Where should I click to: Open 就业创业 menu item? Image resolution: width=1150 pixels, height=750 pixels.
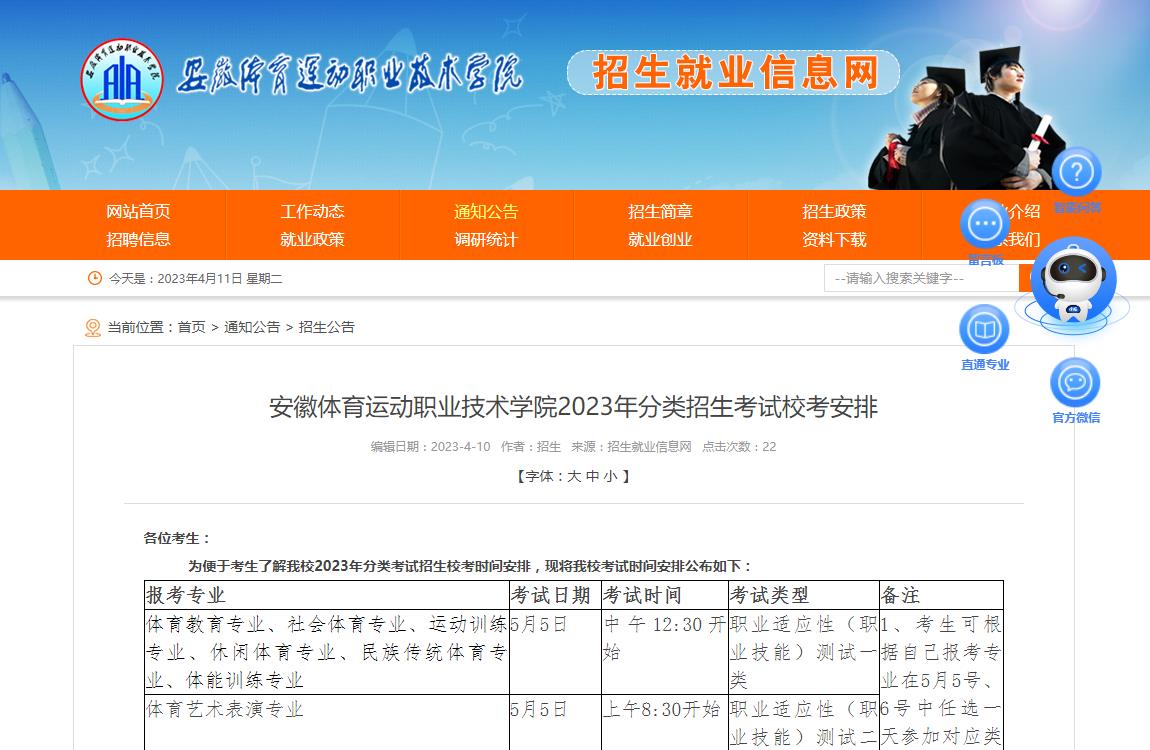click(x=660, y=240)
